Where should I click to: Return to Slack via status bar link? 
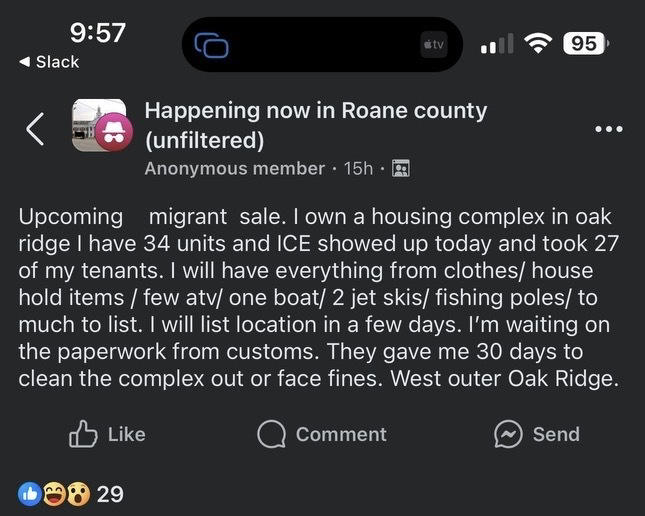(x=49, y=62)
